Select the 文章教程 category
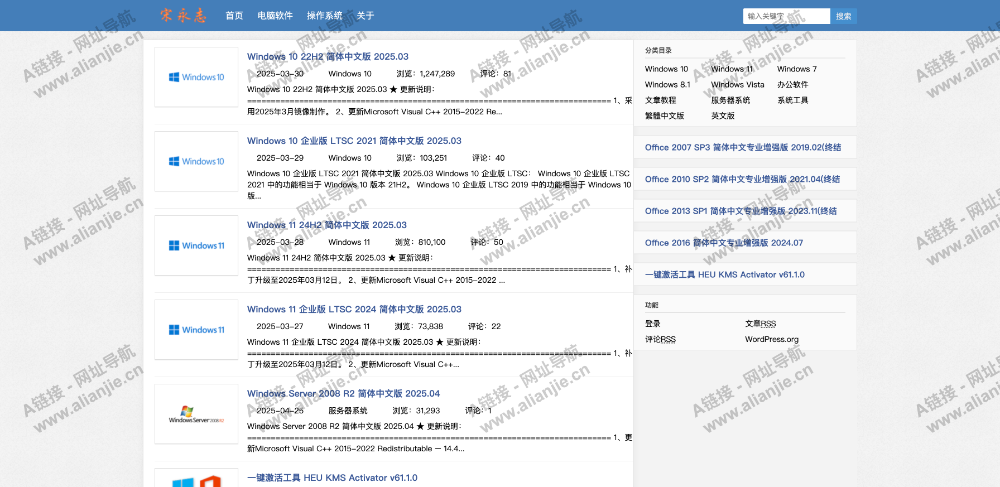 [x=660, y=100]
